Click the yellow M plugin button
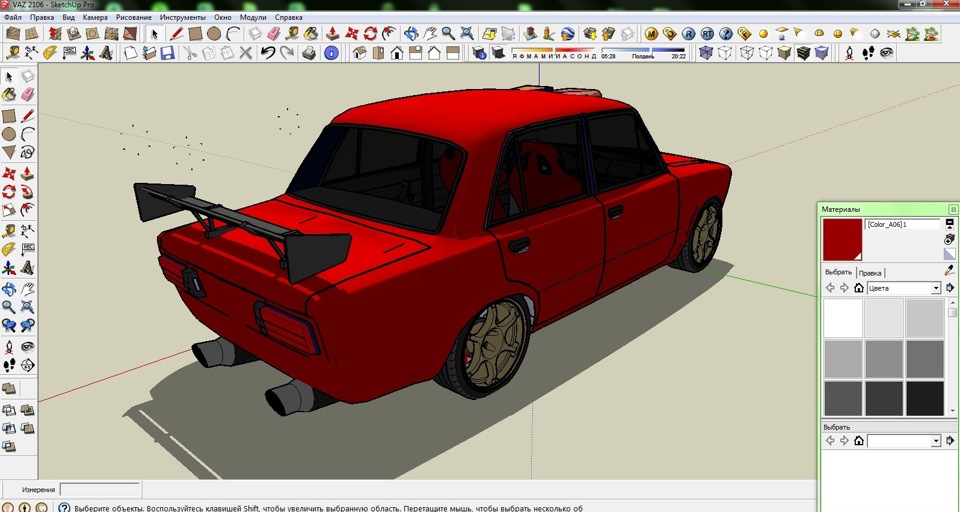Viewport: 960px width, 512px height. coord(651,33)
